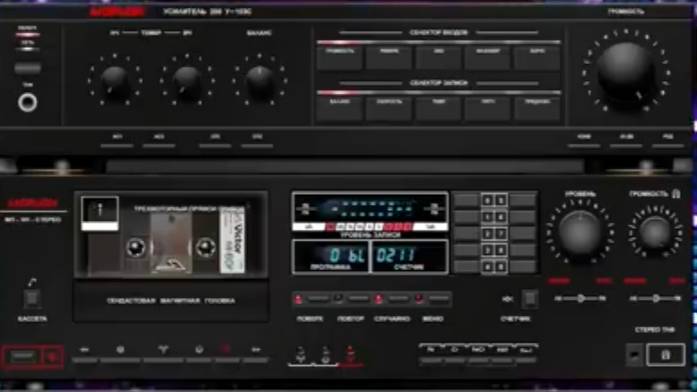This screenshot has height=392, width=697.
Task: Select the middle input selector button
Action: pyautogui.click(x=439, y=58)
